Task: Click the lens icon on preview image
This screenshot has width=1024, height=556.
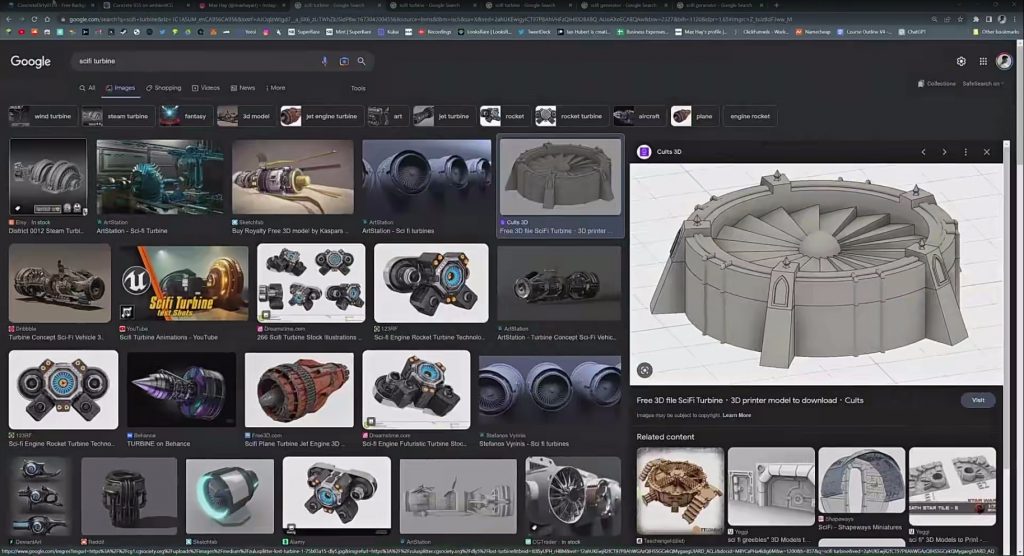Action: point(645,370)
